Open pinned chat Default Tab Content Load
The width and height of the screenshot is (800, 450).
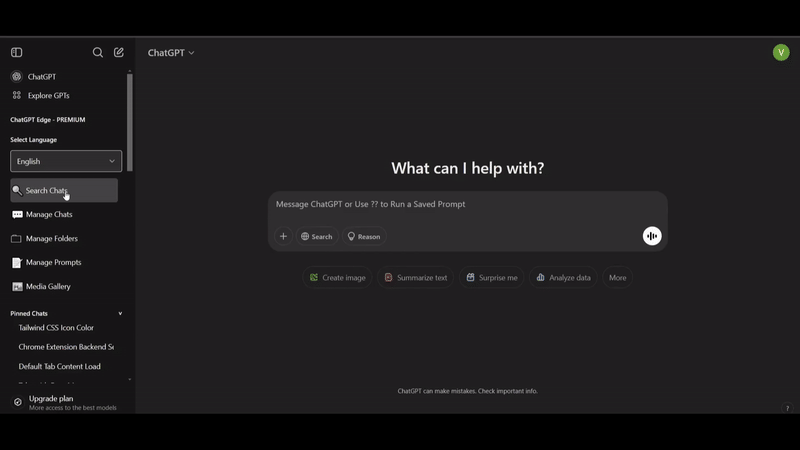tap(60, 366)
